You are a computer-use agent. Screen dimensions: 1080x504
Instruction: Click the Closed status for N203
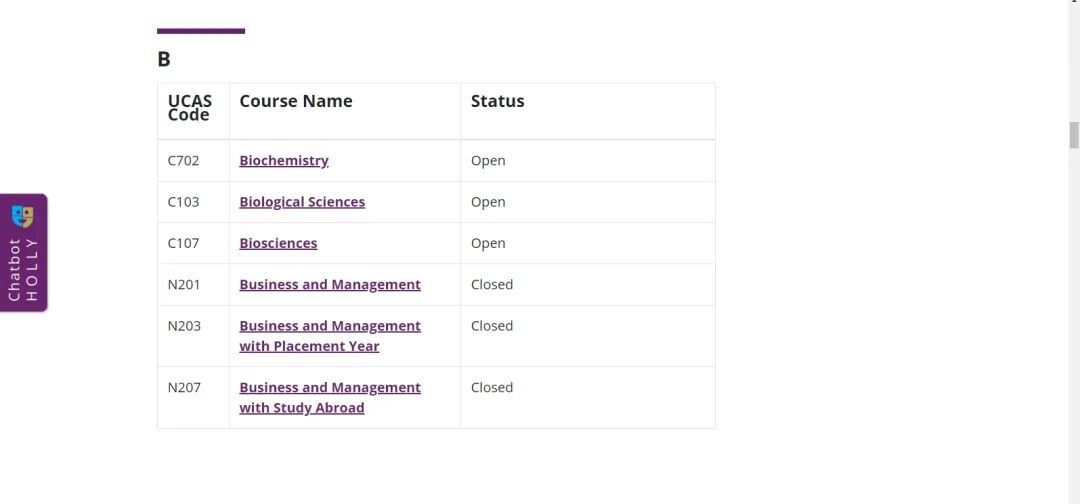pos(492,326)
